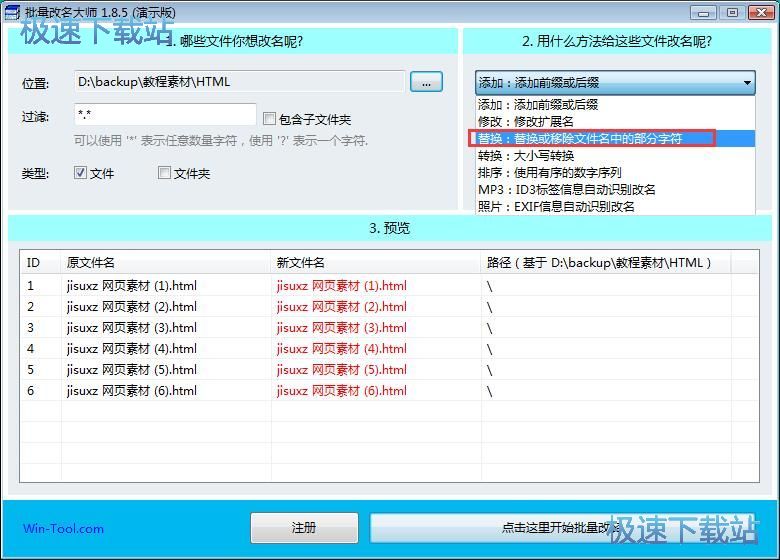The height and width of the screenshot is (560, 780).
Task: Click red new filename jisuxz 网页素材 (4).html
Action: (x=342, y=349)
